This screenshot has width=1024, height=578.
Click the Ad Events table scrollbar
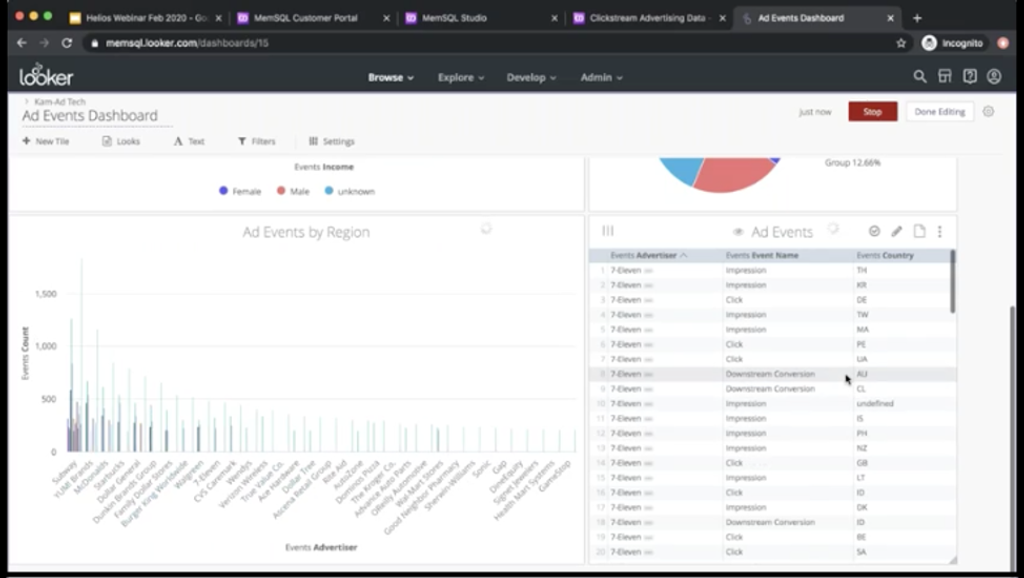point(953,281)
